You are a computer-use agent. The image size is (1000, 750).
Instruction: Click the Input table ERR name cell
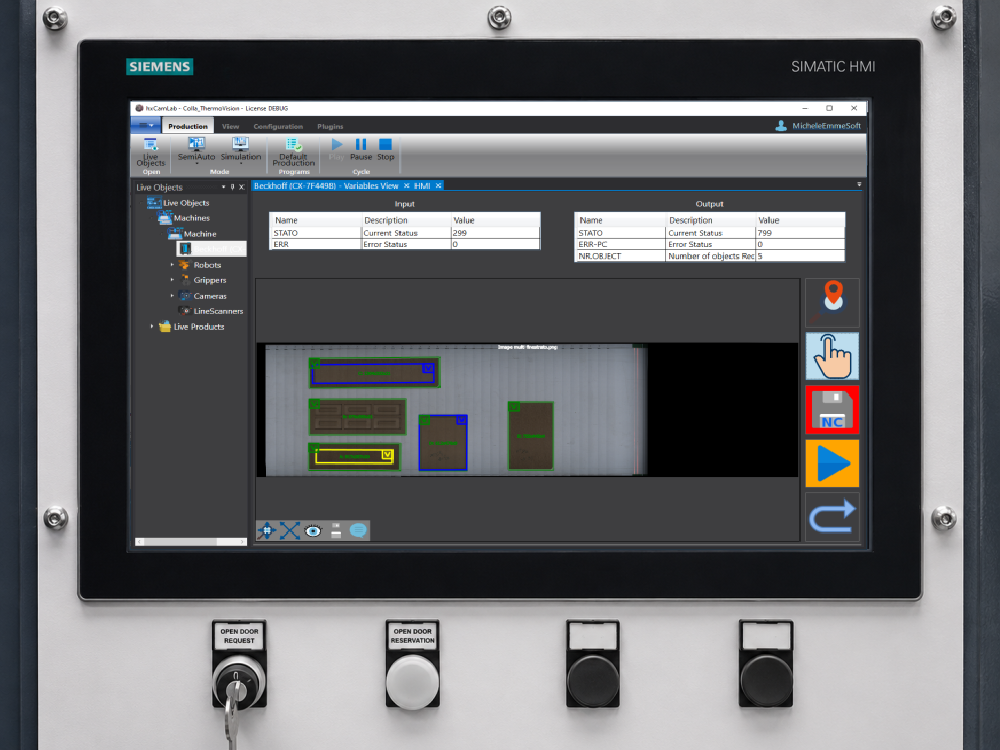click(316, 244)
